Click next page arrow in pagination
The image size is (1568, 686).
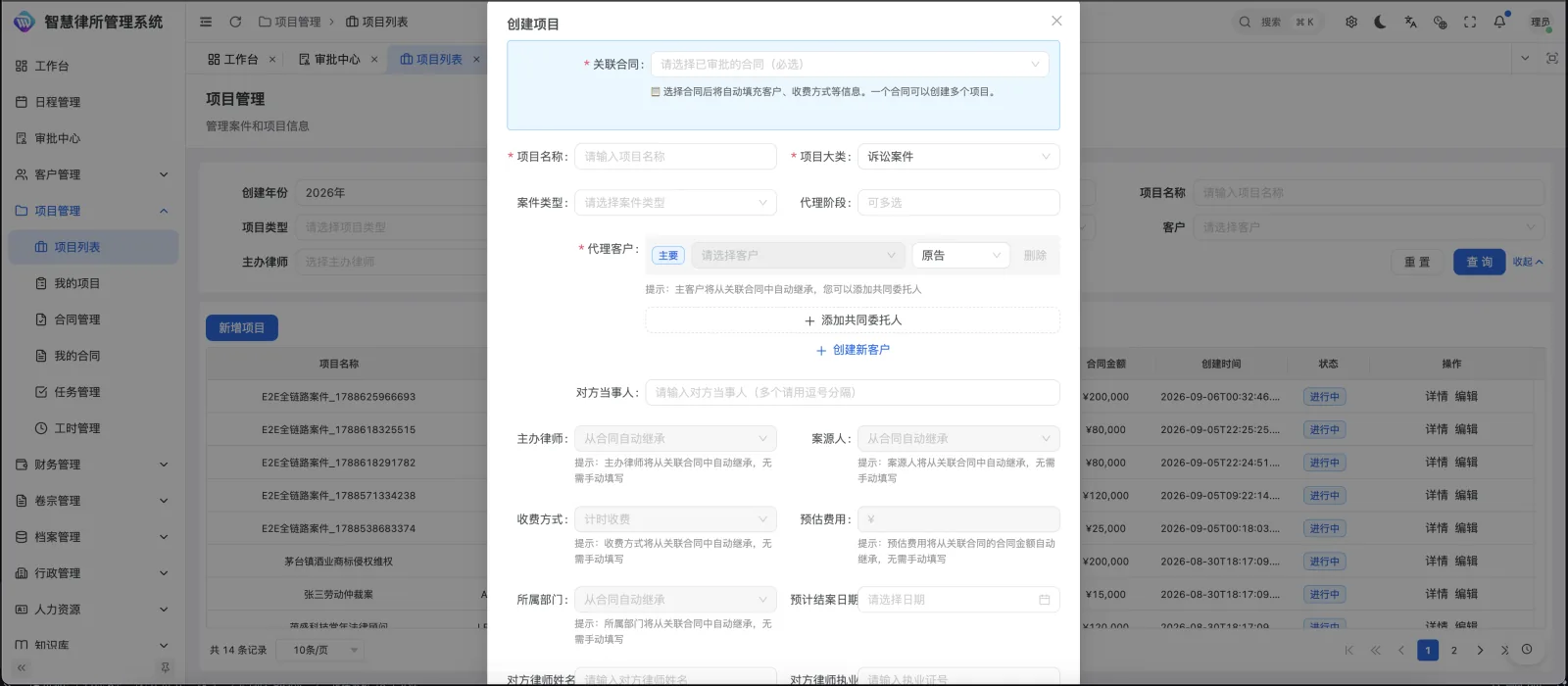1480,650
